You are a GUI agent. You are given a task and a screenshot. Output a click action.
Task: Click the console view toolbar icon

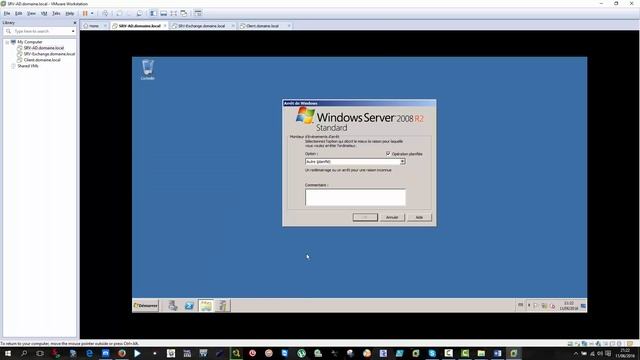pyautogui.click(x=198, y=13)
